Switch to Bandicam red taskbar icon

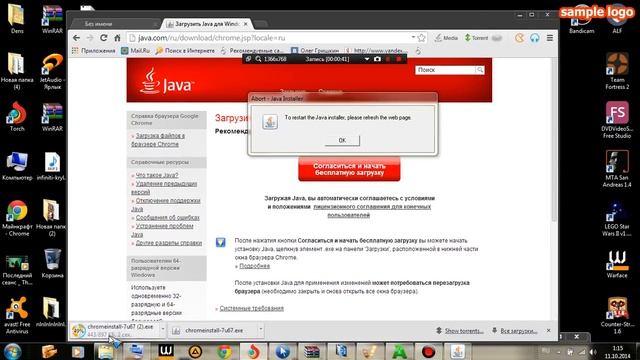click(x=428, y=351)
